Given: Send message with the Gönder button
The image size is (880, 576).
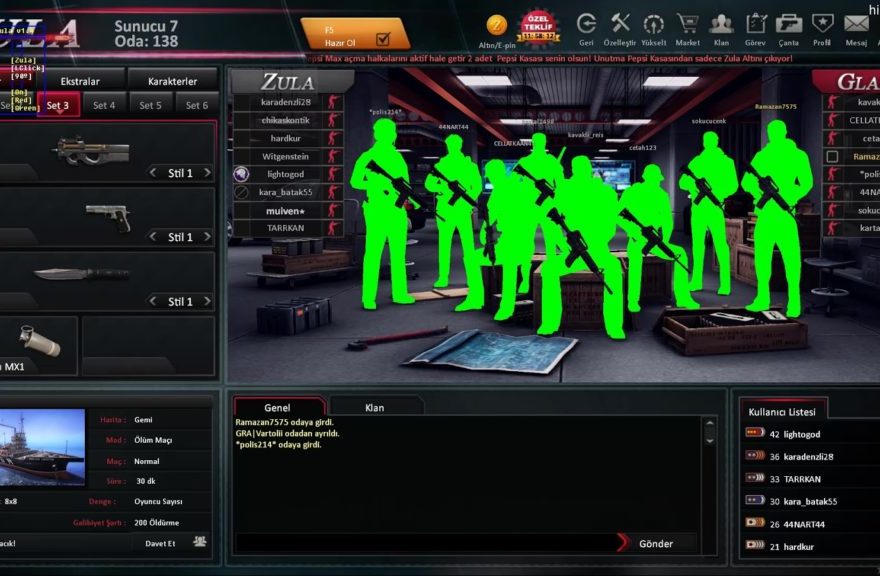Looking at the screenshot, I should [x=655, y=543].
